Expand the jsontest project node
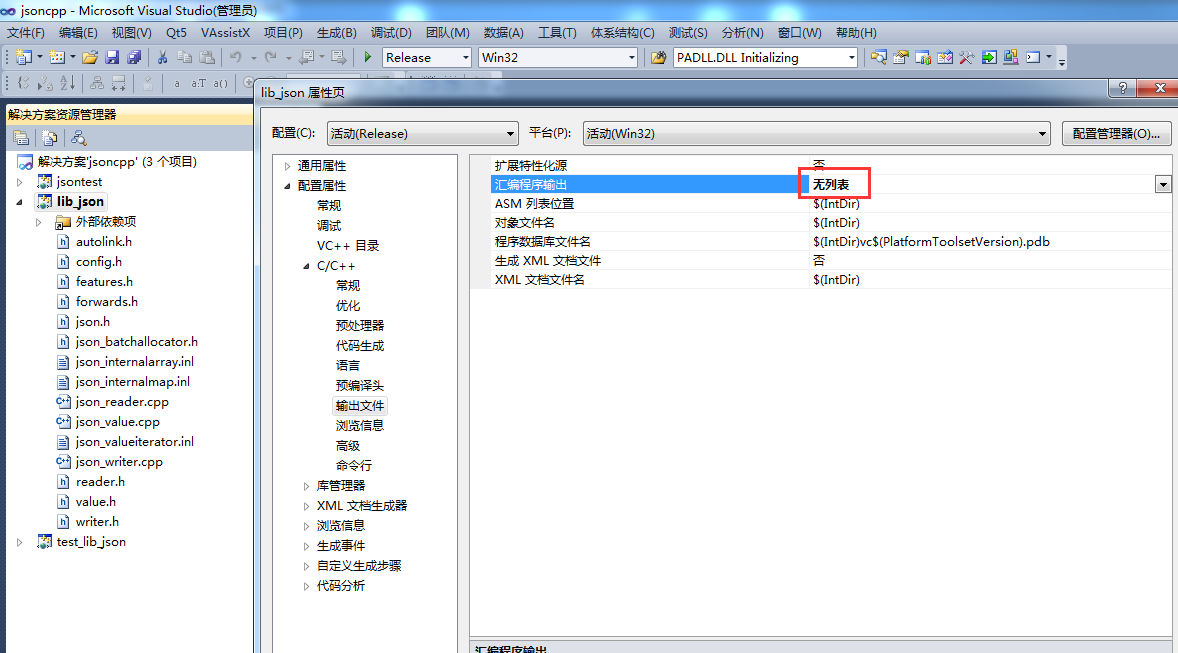Image resolution: width=1178 pixels, height=653 pixels. (x=20, y=182)
